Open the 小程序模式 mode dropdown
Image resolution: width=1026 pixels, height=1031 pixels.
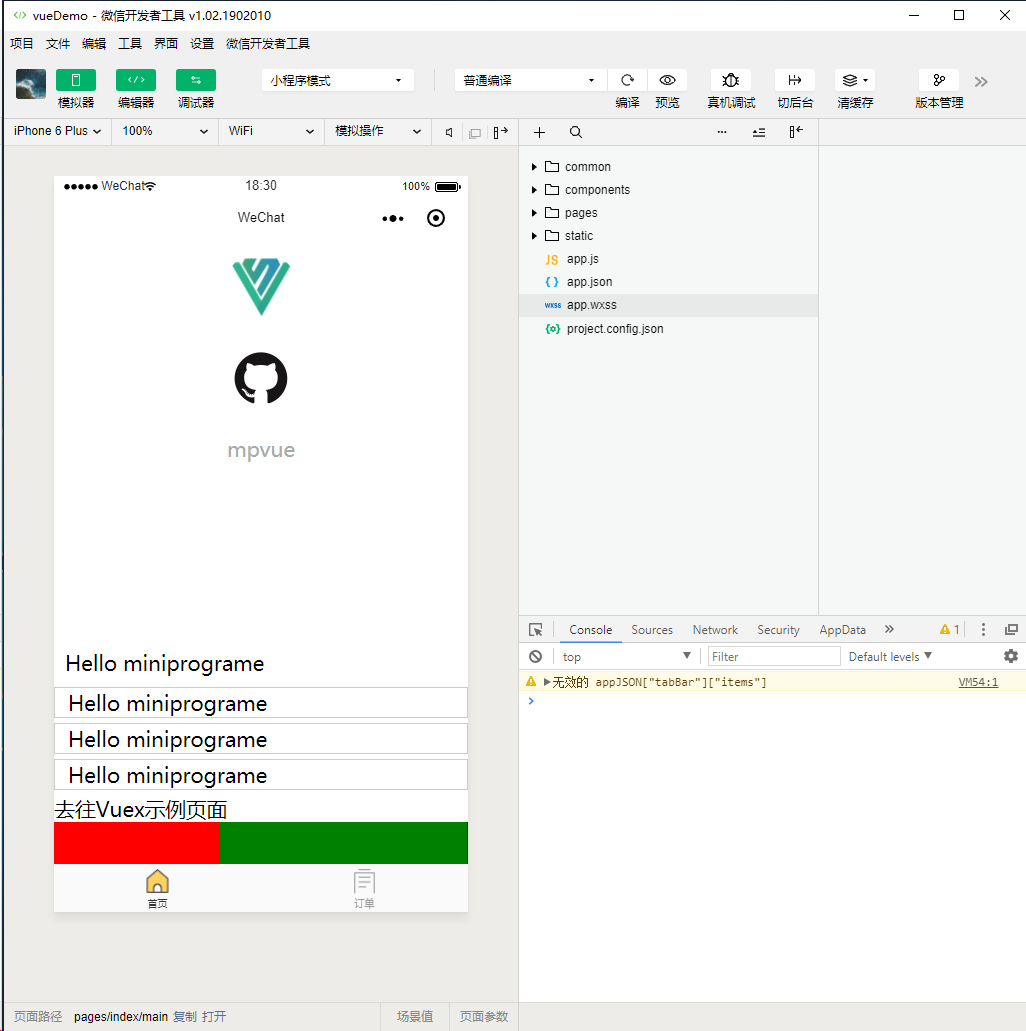(337, 80)
